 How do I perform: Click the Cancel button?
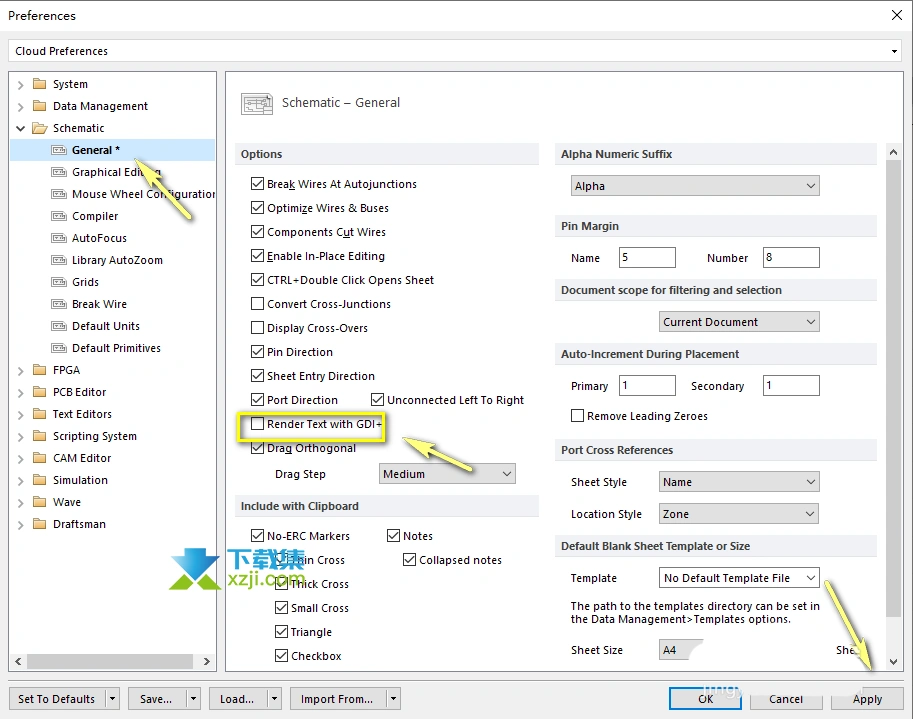click(785, 699)
